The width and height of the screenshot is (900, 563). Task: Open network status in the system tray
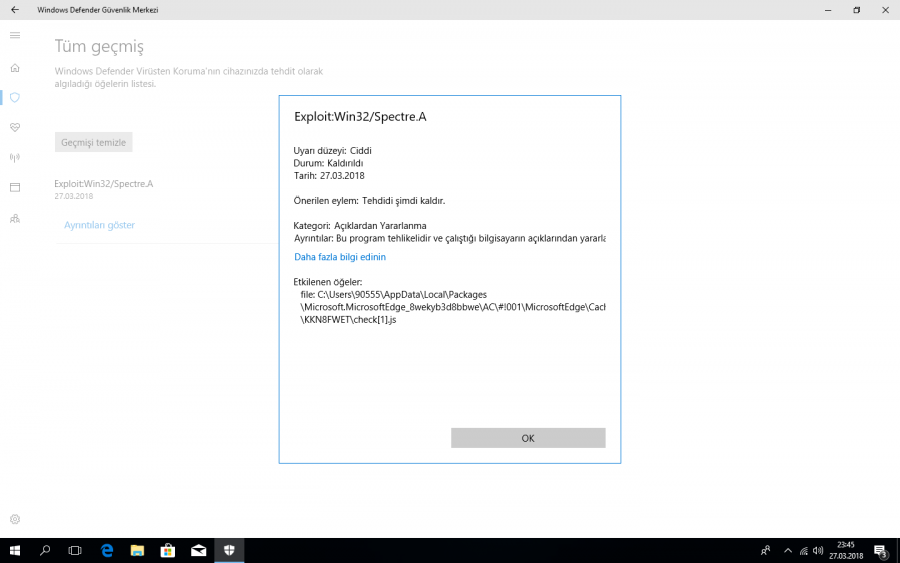804,551
